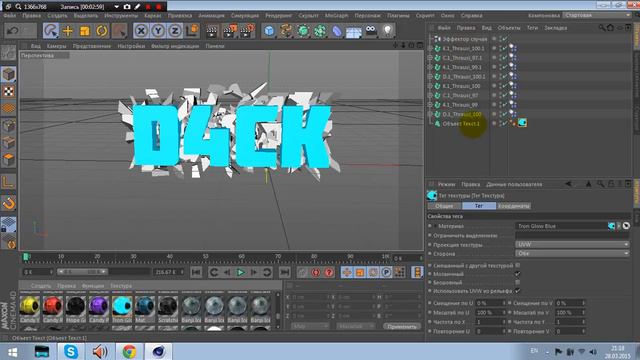Toggle 'Смешанный с другой текстурой' checkbox
Screen dimensions: 640x360
(518, 265)
